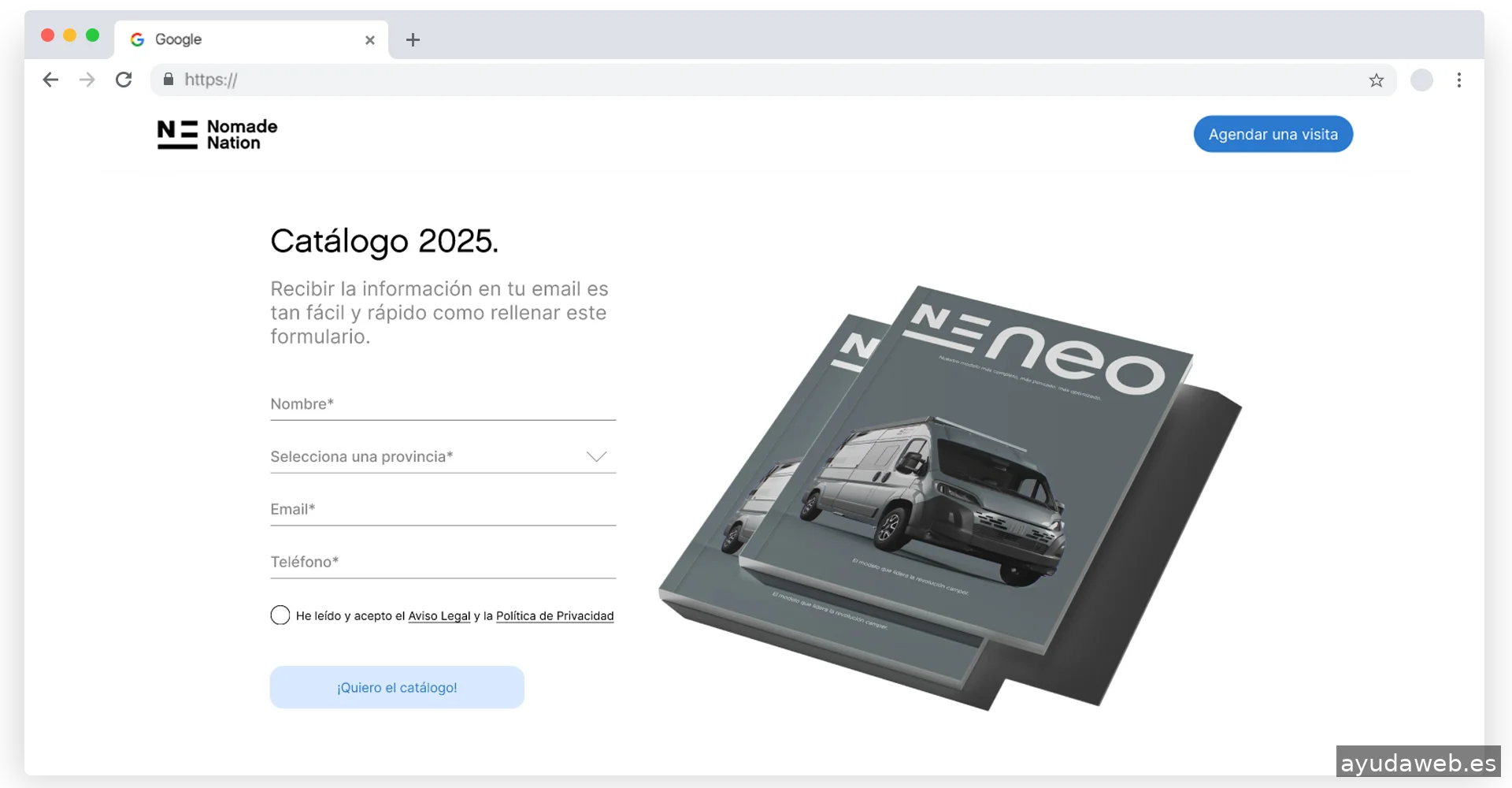Reload the page with refresh icon

(x=124, y=80)
